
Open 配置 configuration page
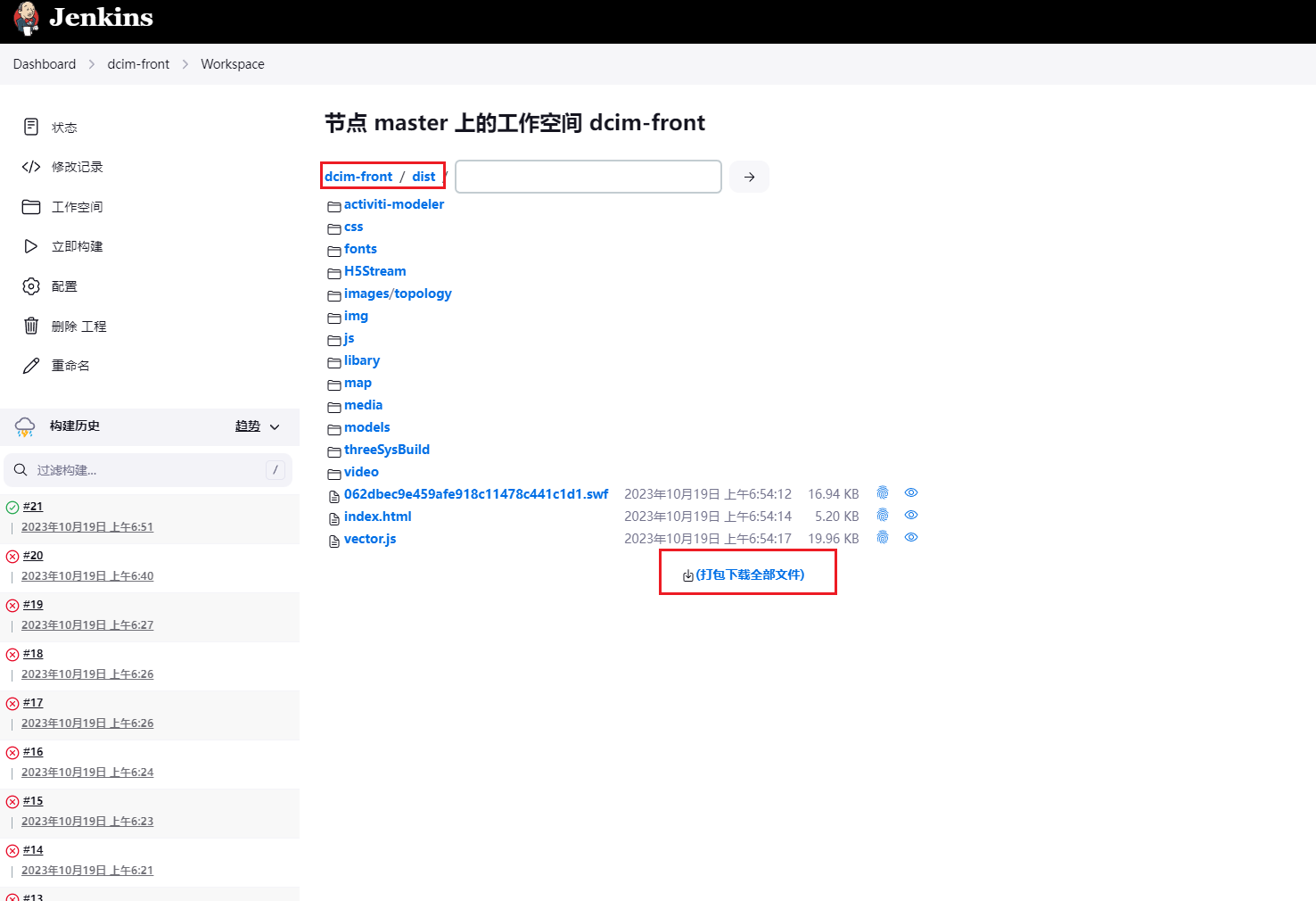coord(64,286)
